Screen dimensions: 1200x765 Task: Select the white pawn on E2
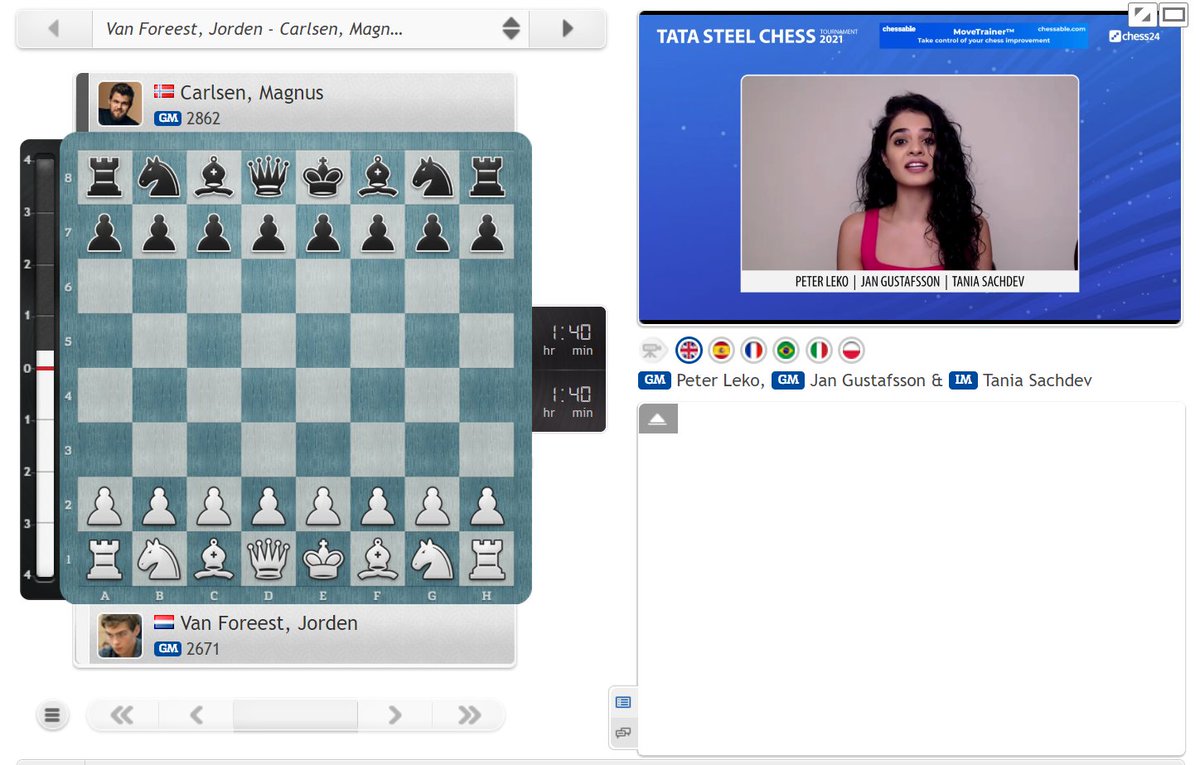click(x=323, y=504)
